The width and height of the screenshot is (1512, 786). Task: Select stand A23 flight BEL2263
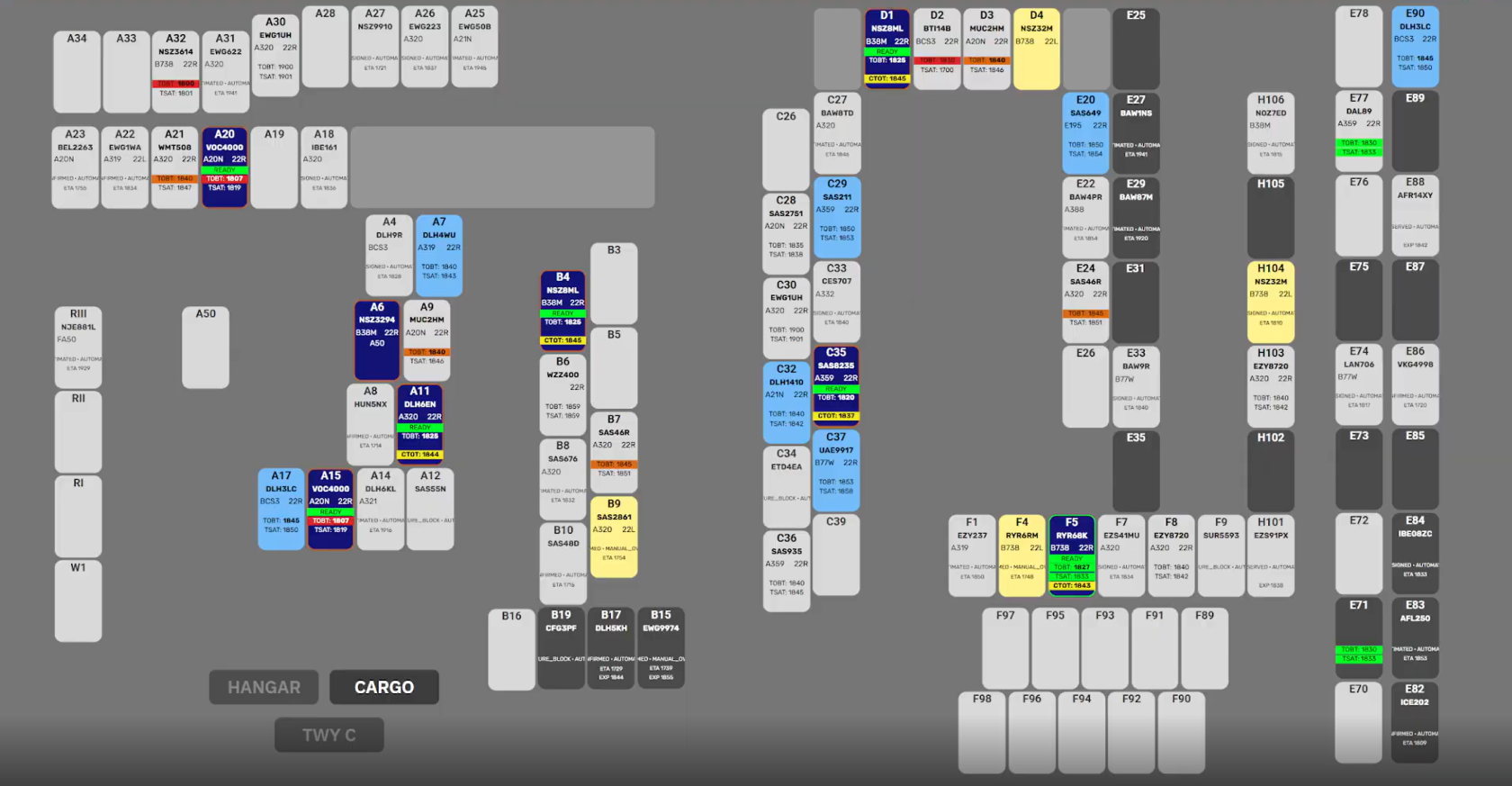click(76, 167)
